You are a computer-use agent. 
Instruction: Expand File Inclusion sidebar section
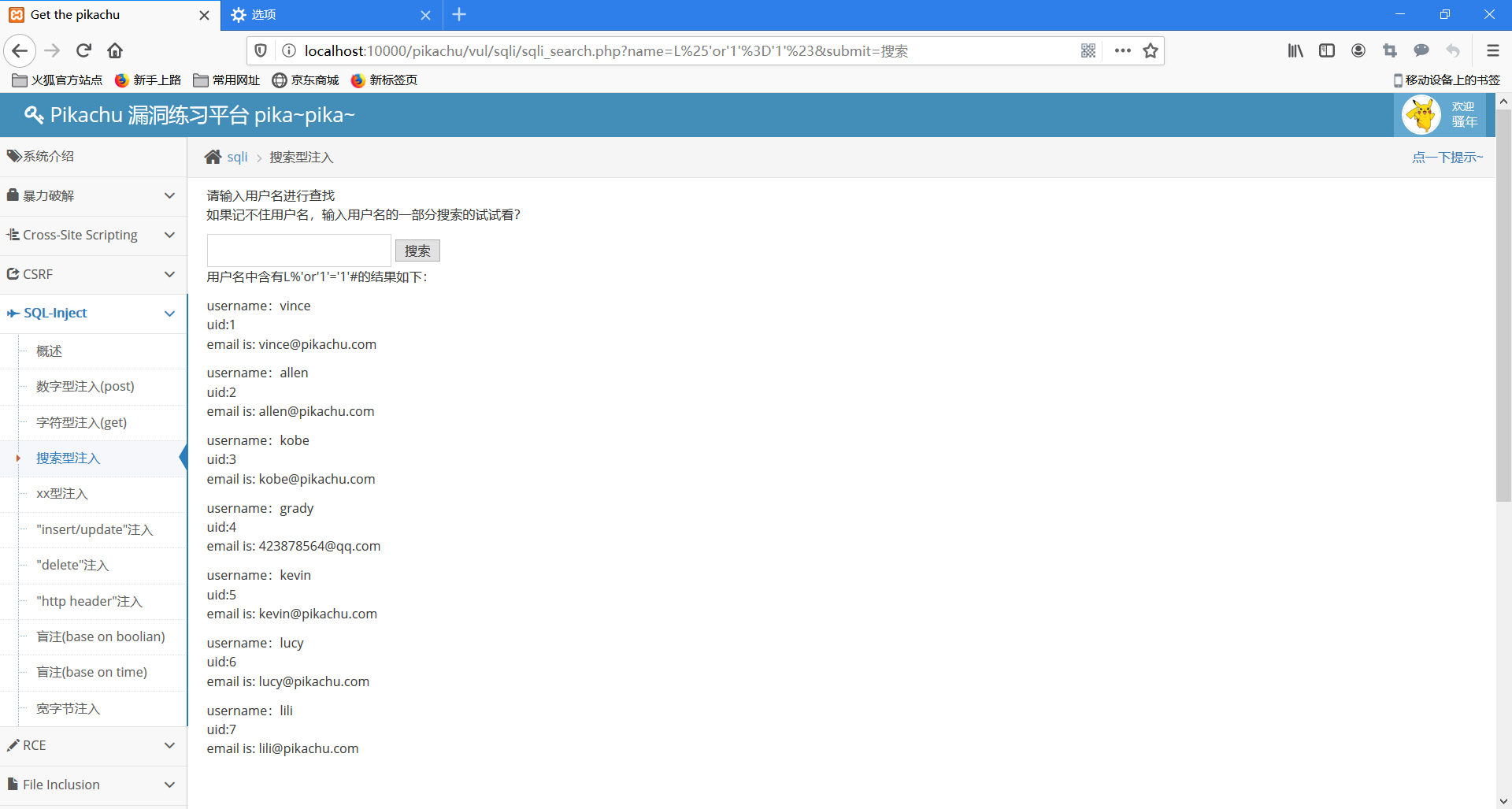click(93, 785)
